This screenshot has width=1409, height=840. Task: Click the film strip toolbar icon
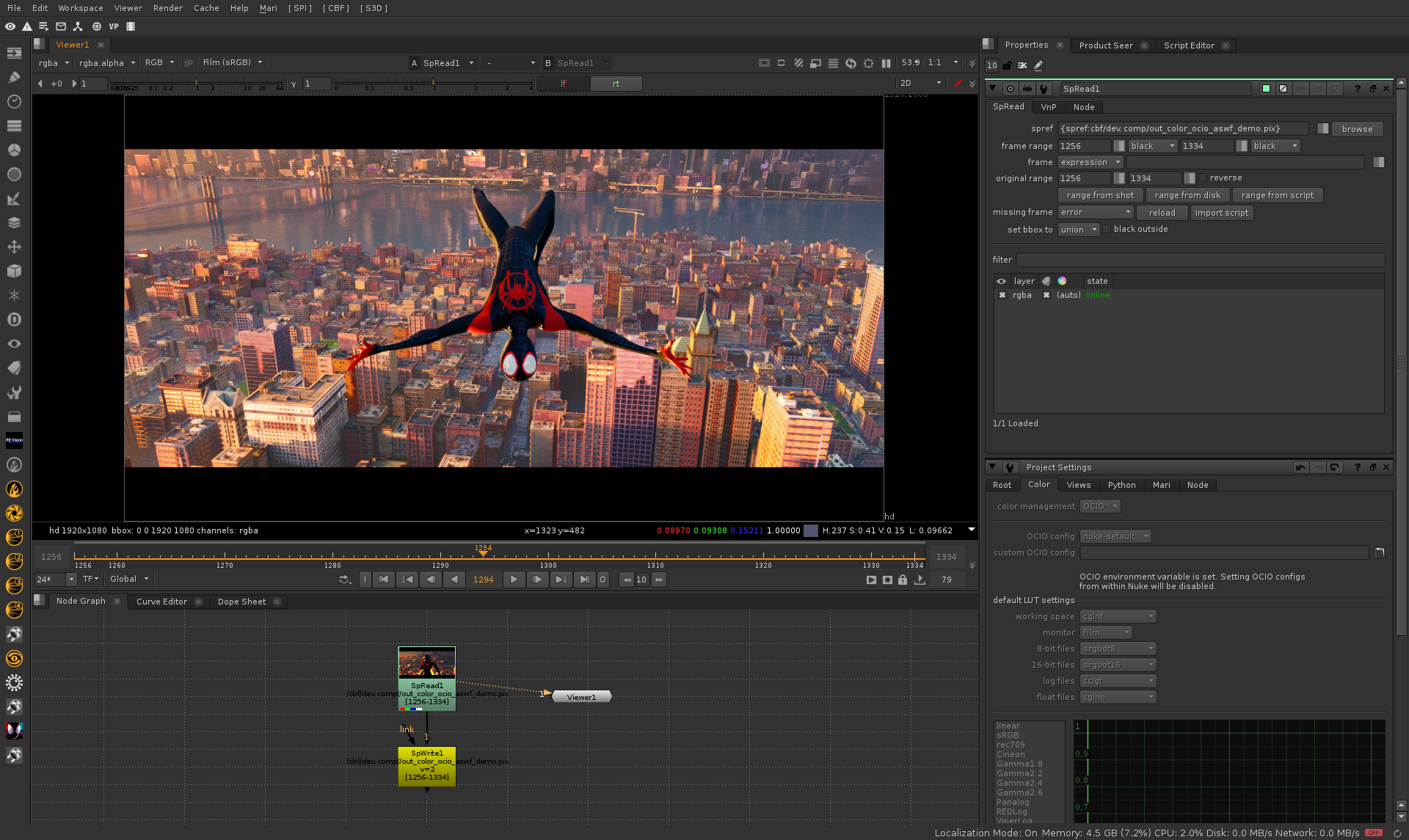click(131, 26)
